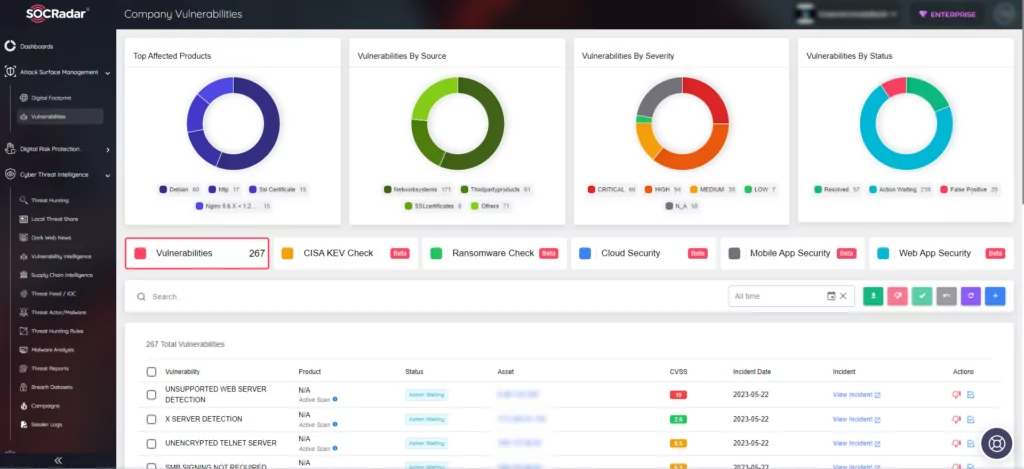This screenshot has width=1024, height=469.
Task: Open the Dashboards icon in sidebar
Action: (x=10, y=46)
